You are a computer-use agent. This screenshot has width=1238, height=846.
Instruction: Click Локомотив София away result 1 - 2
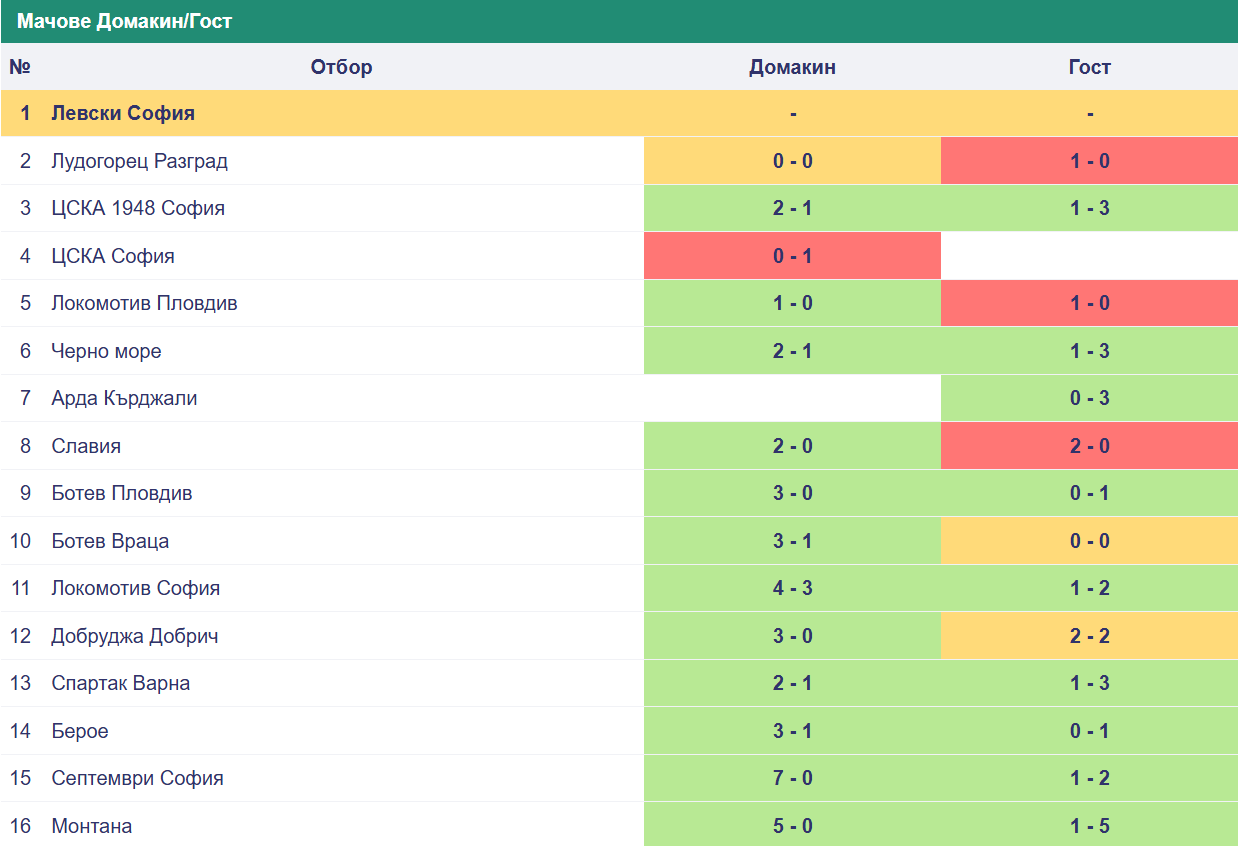click(x=1089, y=588)
